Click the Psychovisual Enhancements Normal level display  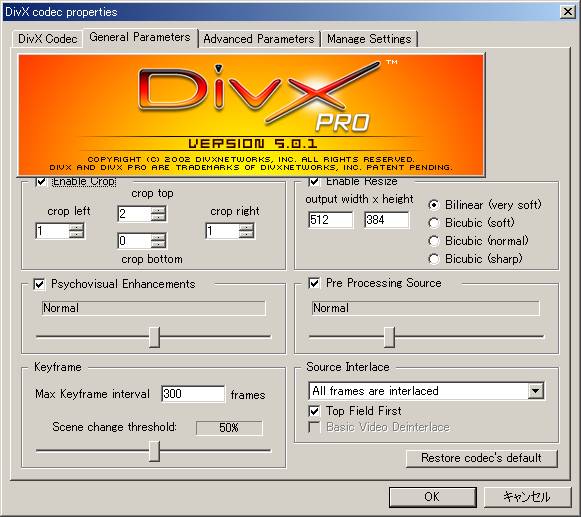point(154,308)
